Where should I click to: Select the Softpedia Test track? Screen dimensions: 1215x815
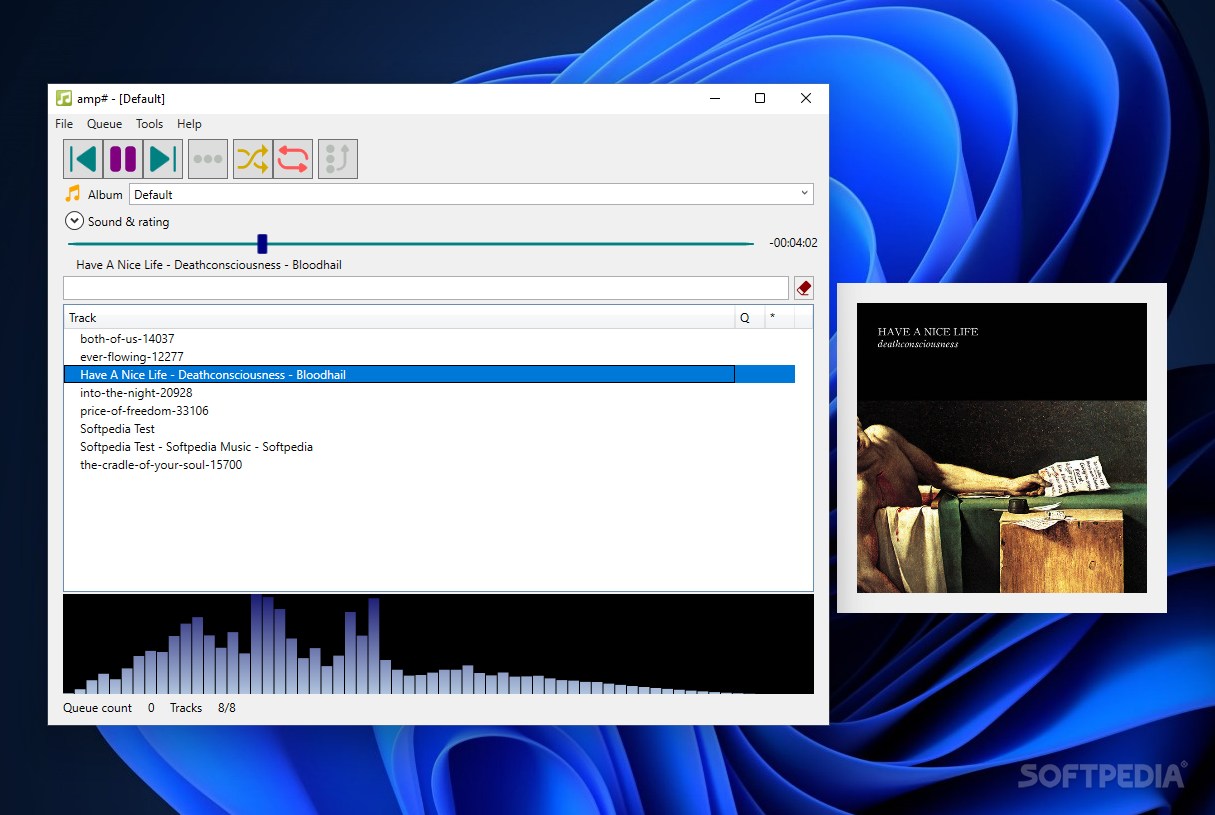pos(429,429)
